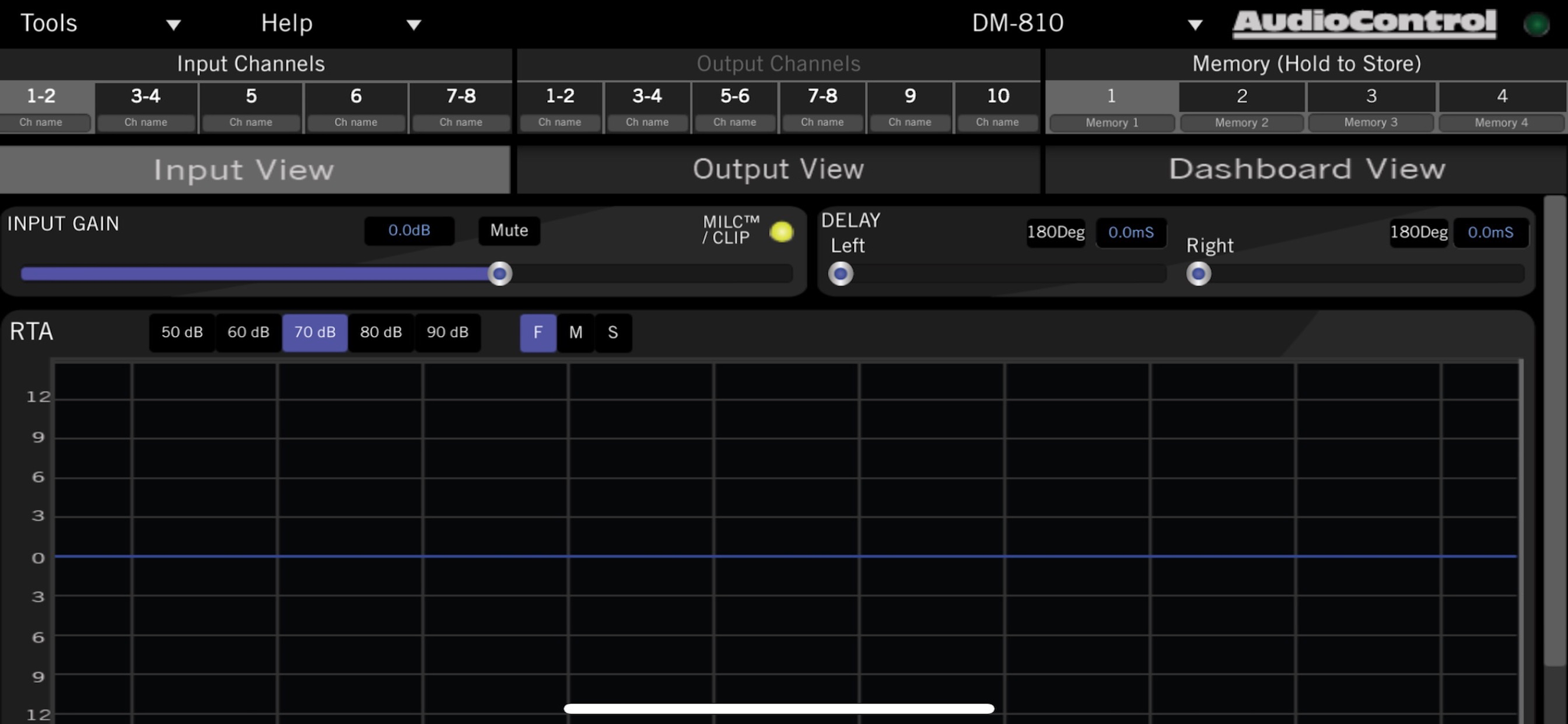Image resolution: width=1568 pixels, height=724 pixels.
Task: Click the green status indicator top right
Action: click(1538, 24)
